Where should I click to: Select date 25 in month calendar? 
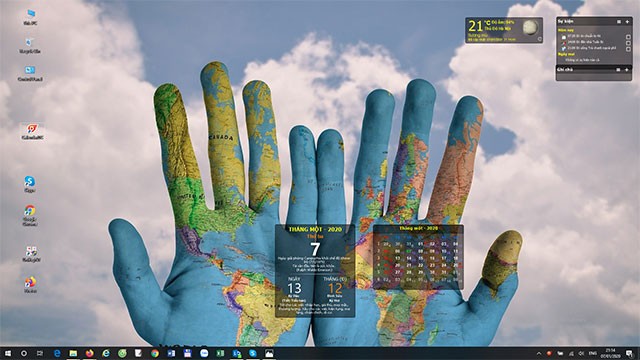point(456,265)
